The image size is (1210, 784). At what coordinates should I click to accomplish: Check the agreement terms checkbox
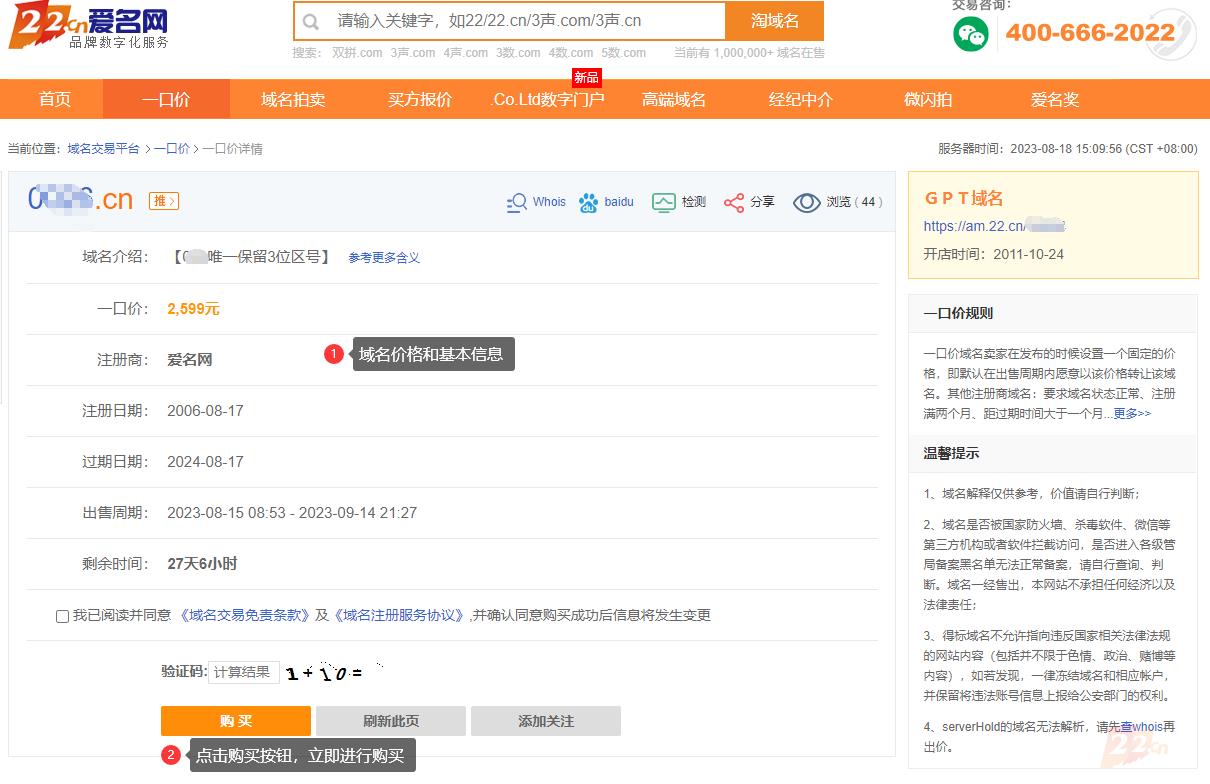click(x=63, y=616)
